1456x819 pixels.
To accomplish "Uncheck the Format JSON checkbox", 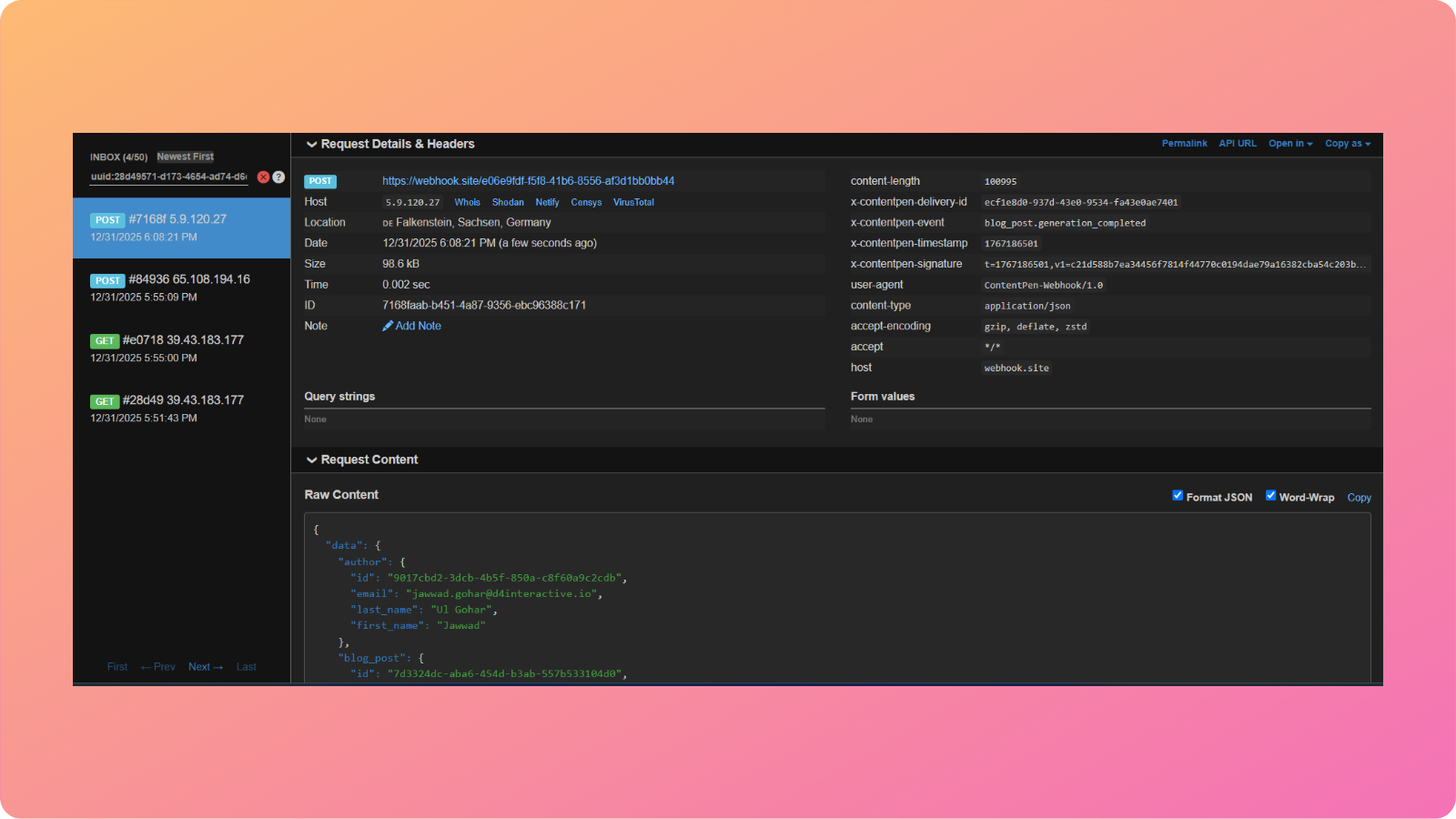I will click(x=1178, y=495).
